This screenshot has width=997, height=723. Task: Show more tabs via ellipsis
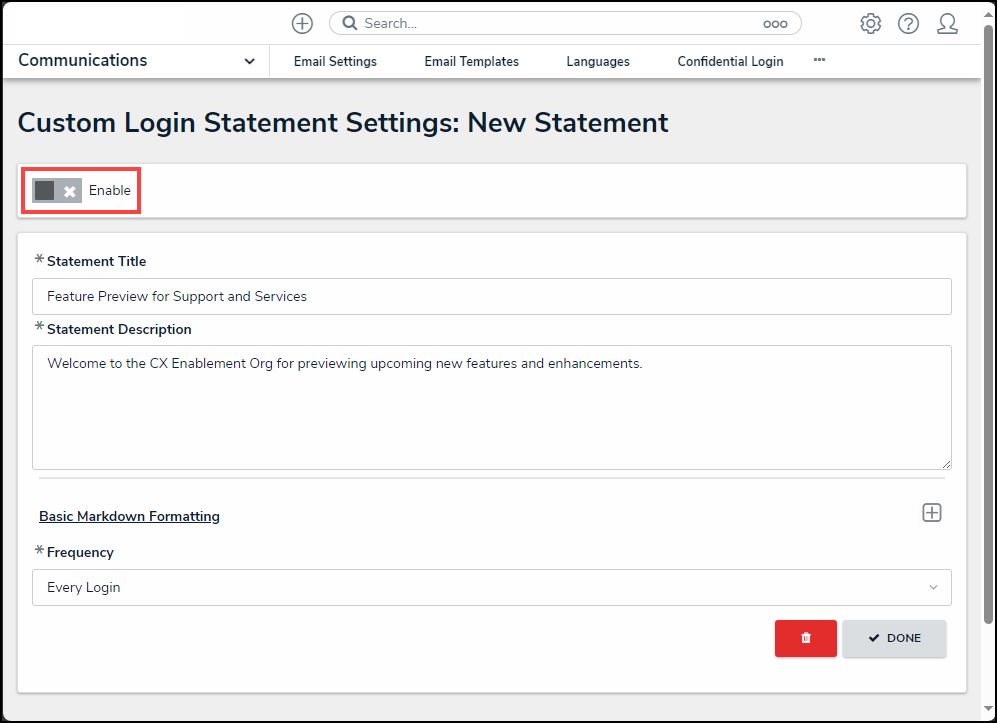point(819,60)
